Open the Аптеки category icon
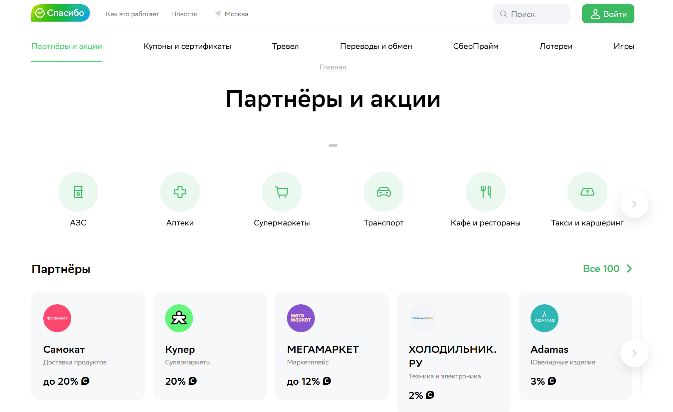The width and height of the screenshot is (673, 412). click(180, 192)
